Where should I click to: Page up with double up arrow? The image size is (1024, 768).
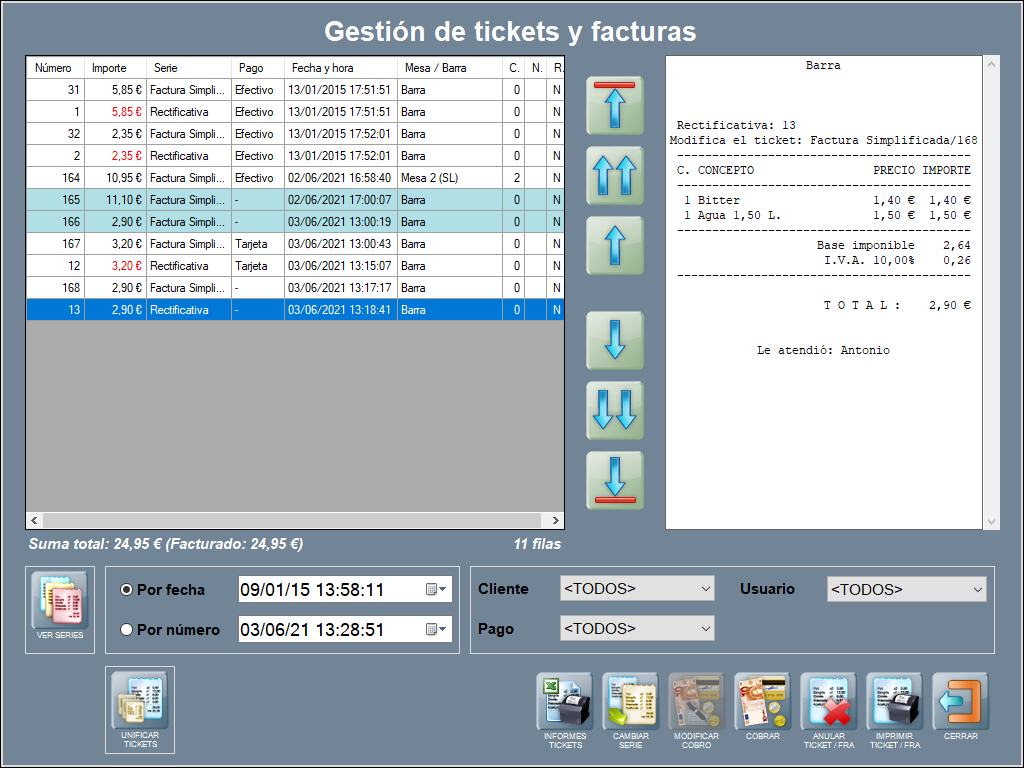615,175
